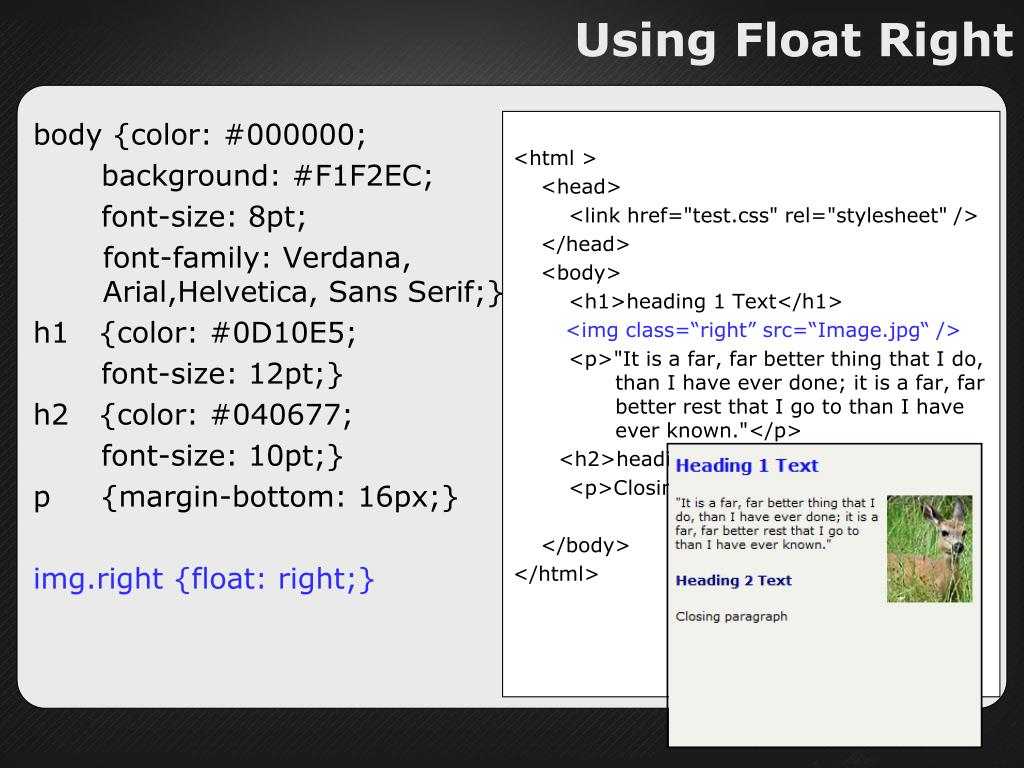This screenshot has height=768, width=1024.
Task: Click the opening <html> tag
Action: coord(555,158)
